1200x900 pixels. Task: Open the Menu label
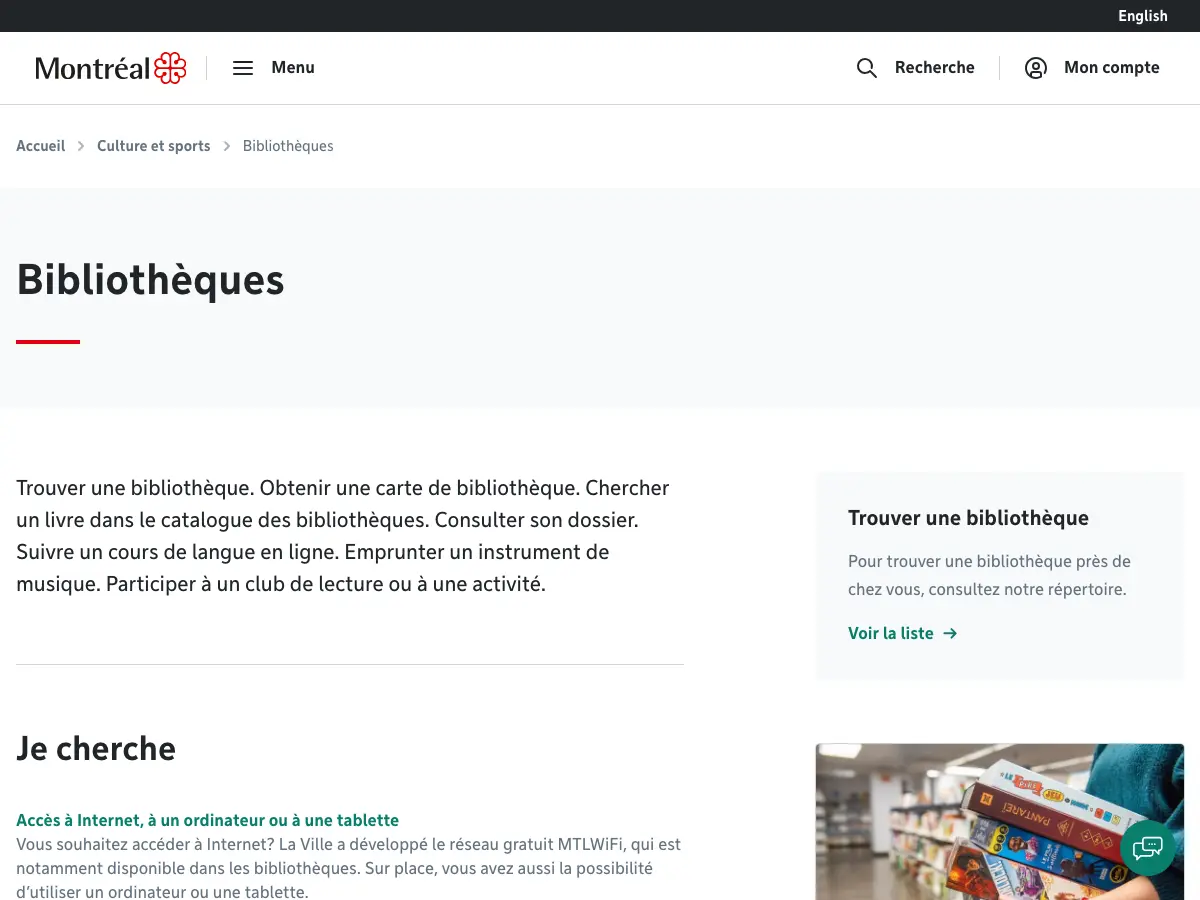click(x=293, y=68)
